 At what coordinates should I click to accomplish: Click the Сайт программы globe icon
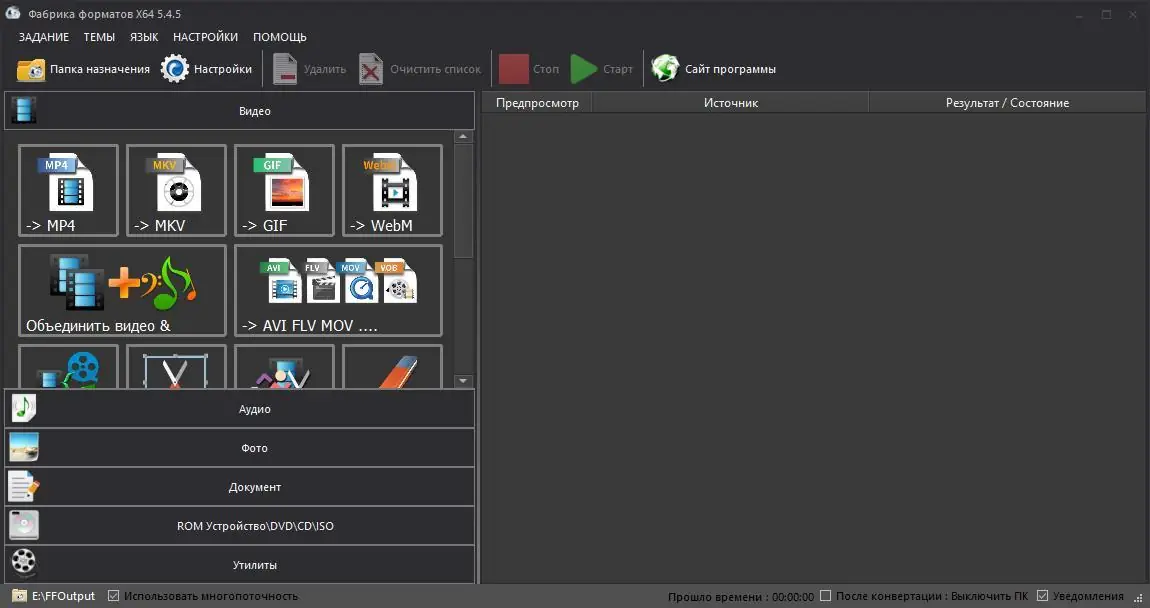coord(664,68)
